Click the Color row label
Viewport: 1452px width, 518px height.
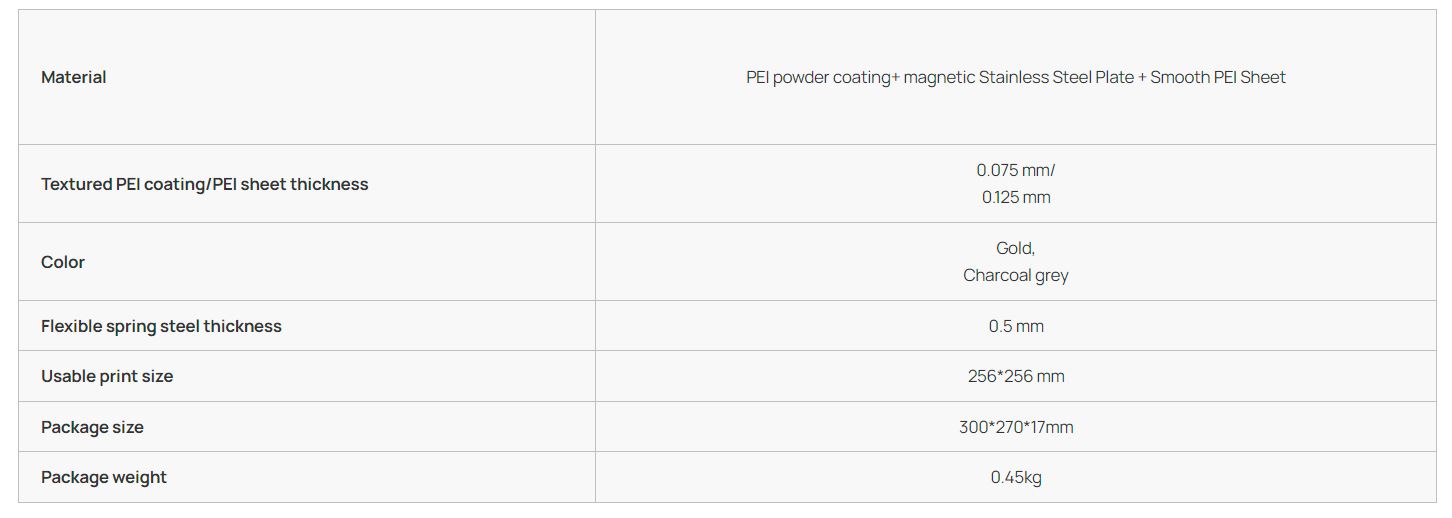click(63, 262)
